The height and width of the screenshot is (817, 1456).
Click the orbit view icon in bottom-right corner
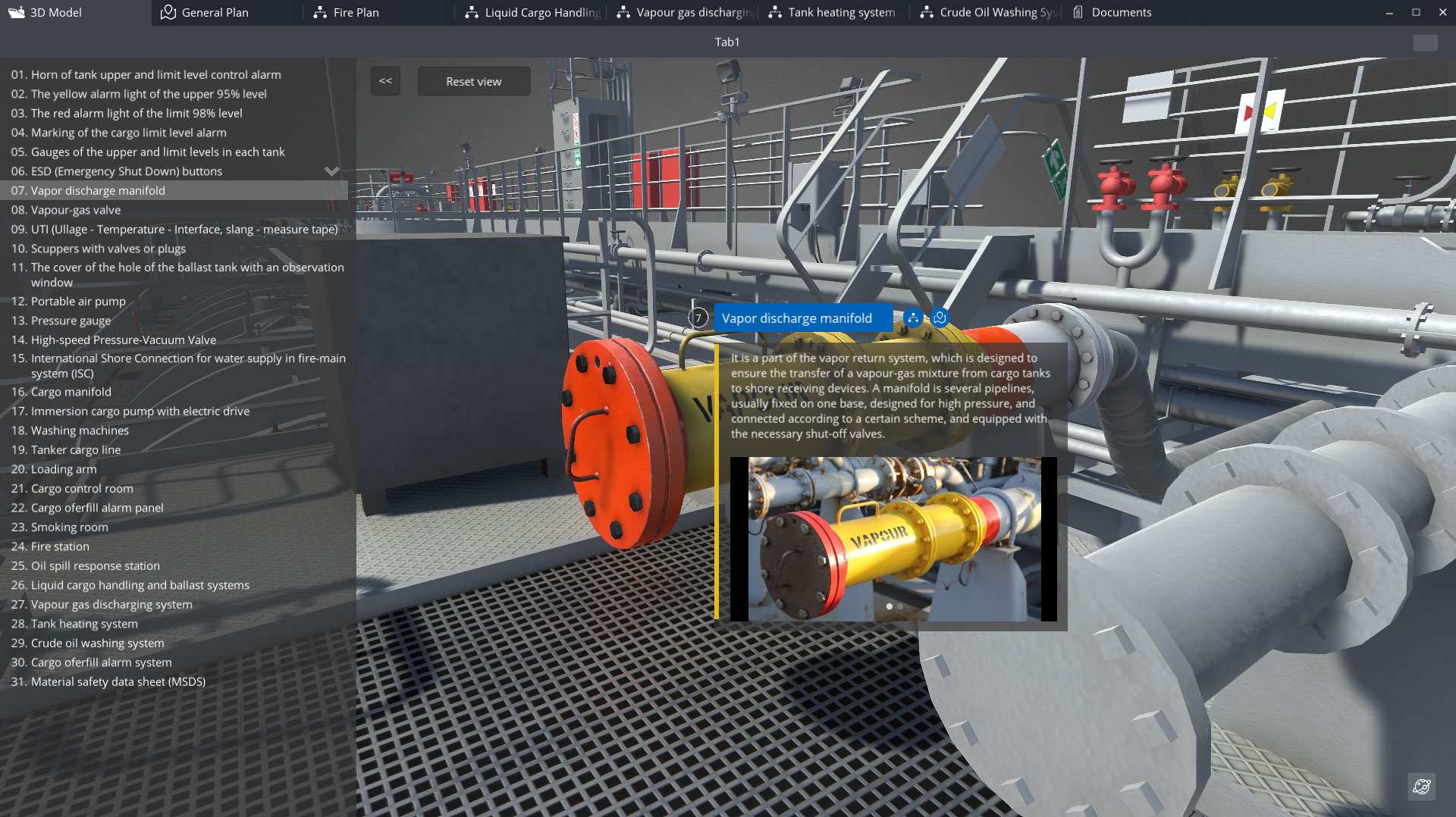(1422, 786)
